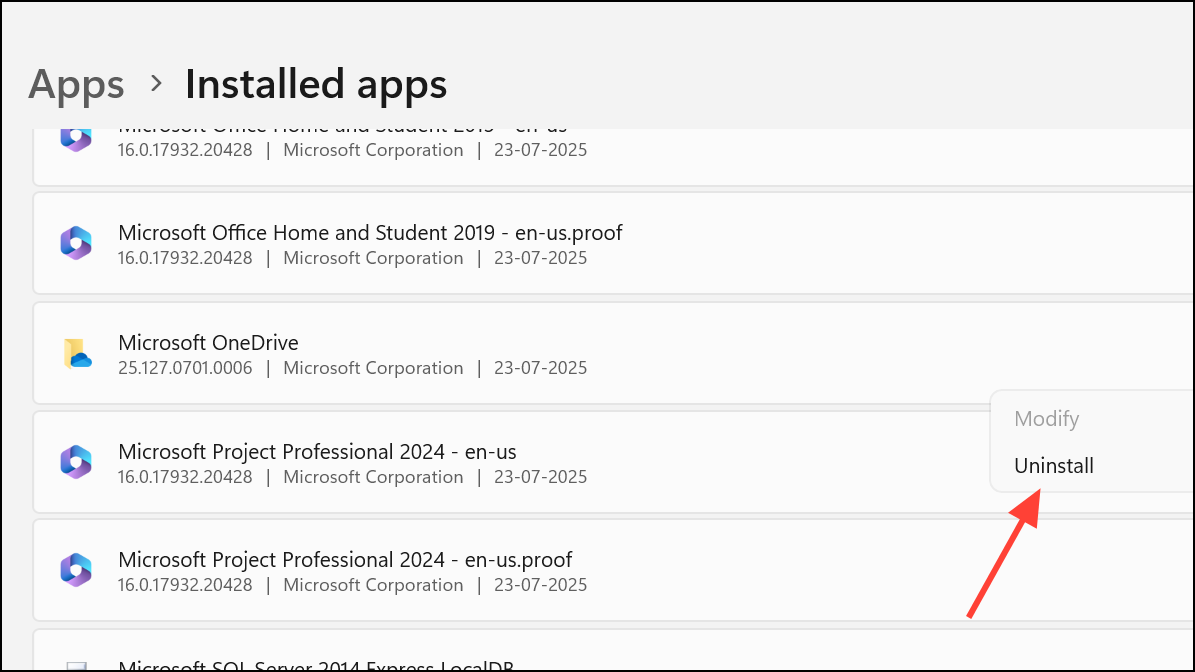The height and width of the screenshot is (672, 1195).
Task: Click the Office Home and Student en-us.proof icon
Action: (76, 243)
